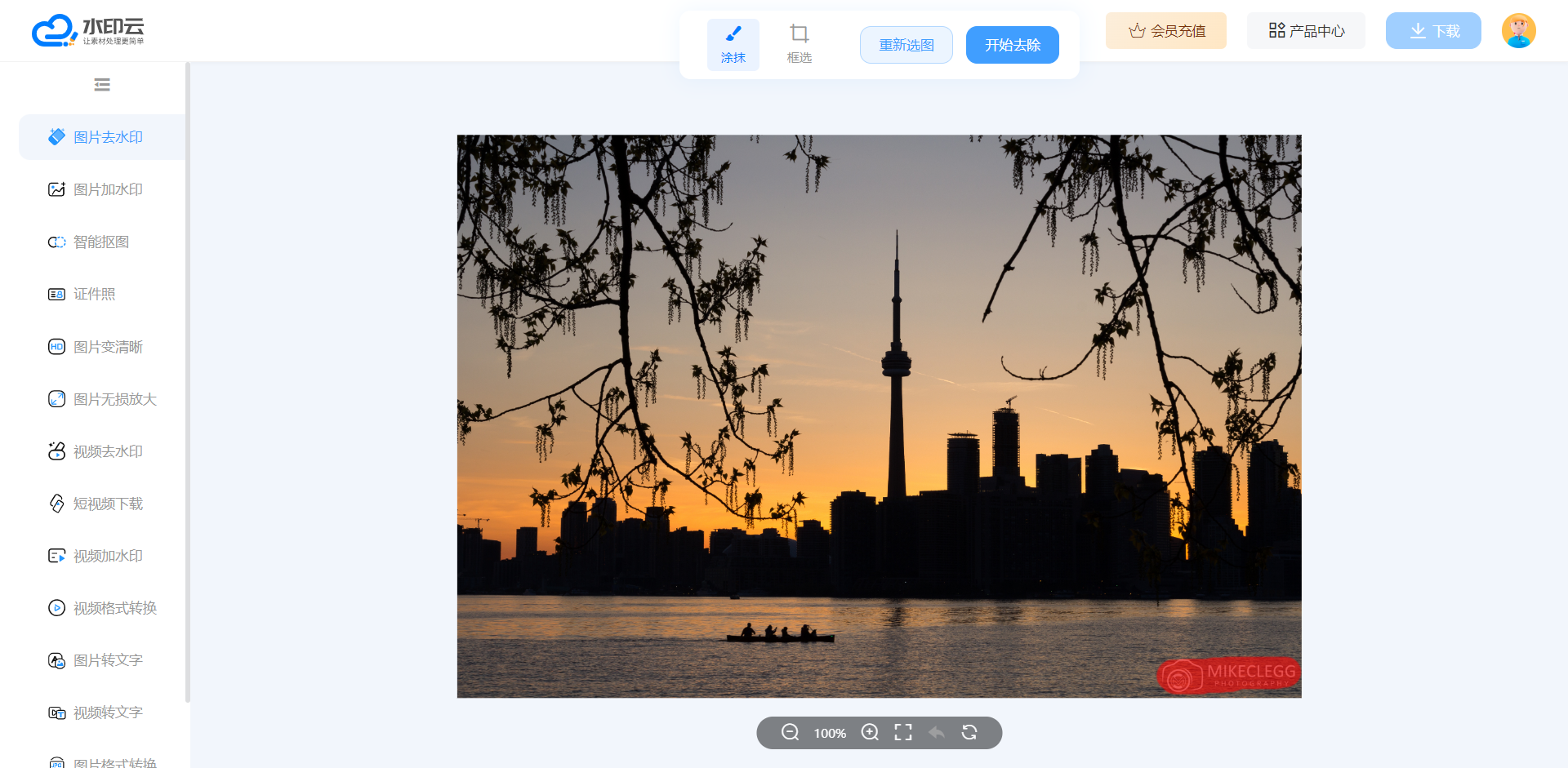This screenshot has height=768, width=1568.
Task: Open 图片加水印 in the sidebar
Action: pos(107,189)
